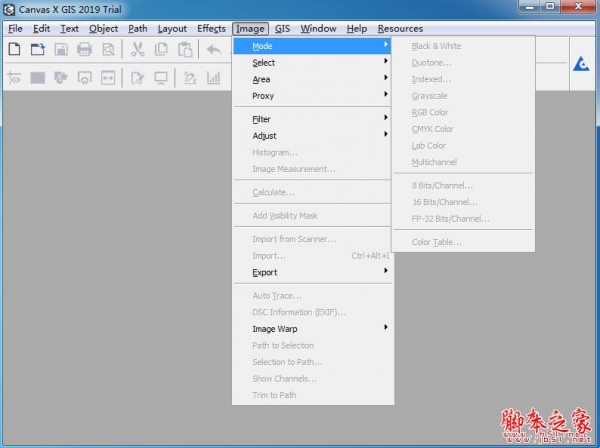
Task: Expand the Image Warp submenu
Action: 312,329
